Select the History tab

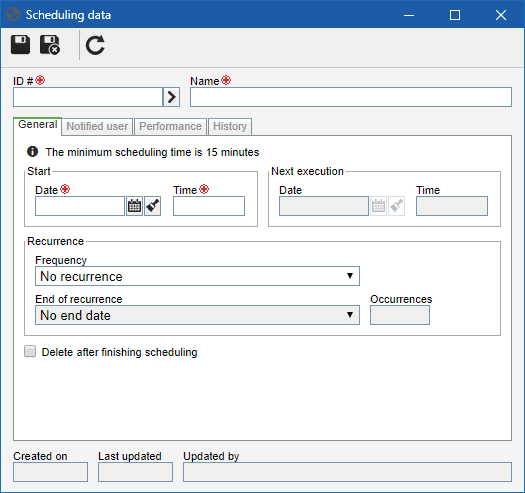[230, 127]
